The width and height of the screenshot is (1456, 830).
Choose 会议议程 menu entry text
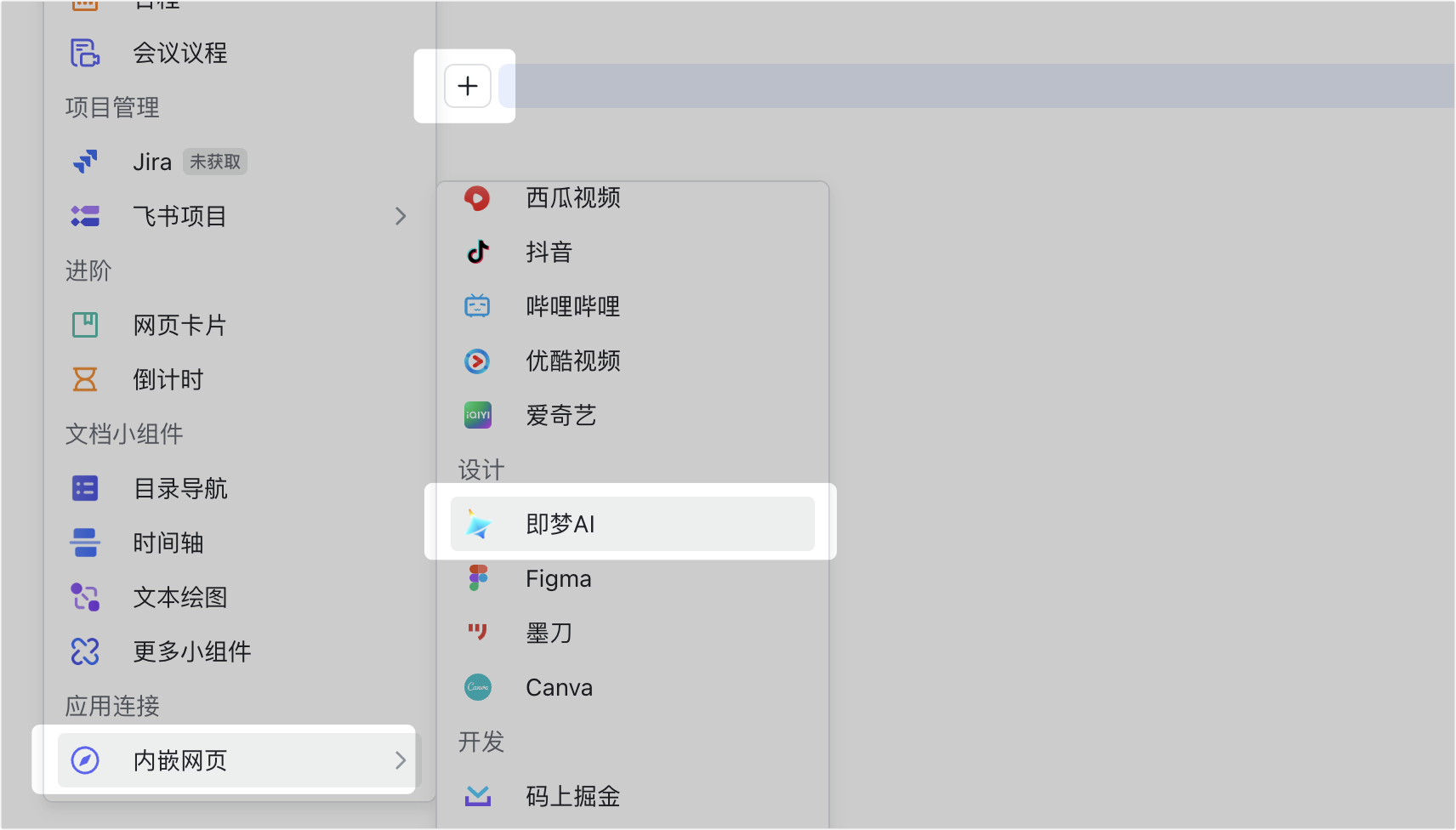tap(180, 53)
